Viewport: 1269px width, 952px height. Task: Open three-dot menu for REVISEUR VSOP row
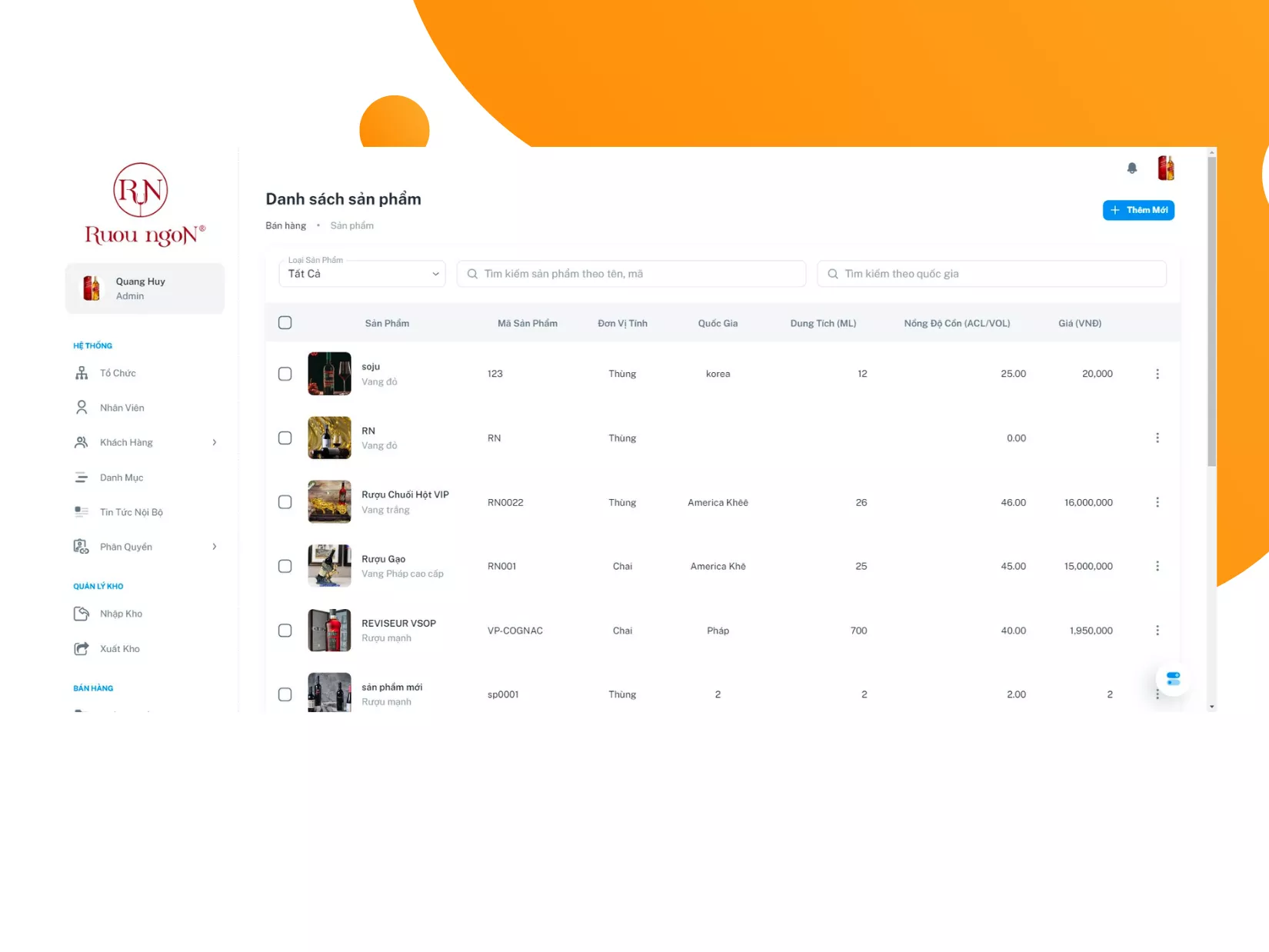[1157, 631]
